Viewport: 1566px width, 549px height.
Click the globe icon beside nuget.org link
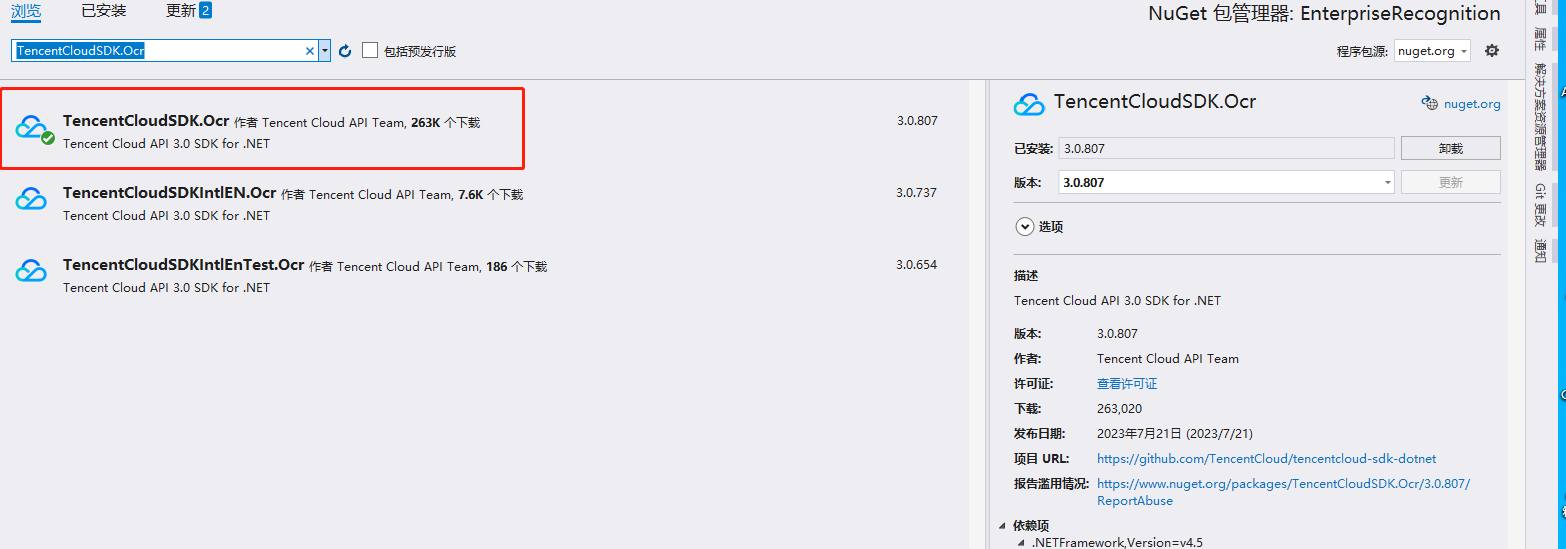(x=1429, y=103)
